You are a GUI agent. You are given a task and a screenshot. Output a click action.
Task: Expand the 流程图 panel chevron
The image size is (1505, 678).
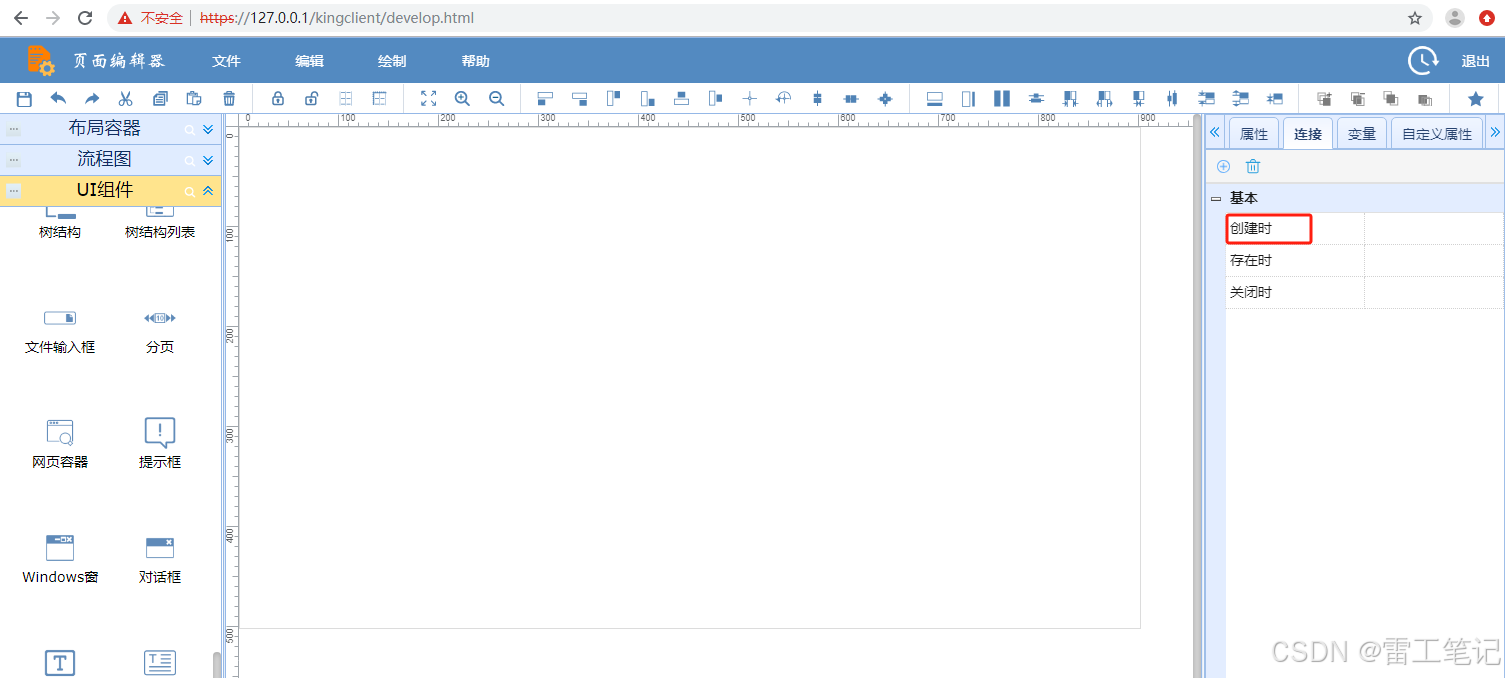click(x=208, y=161)
